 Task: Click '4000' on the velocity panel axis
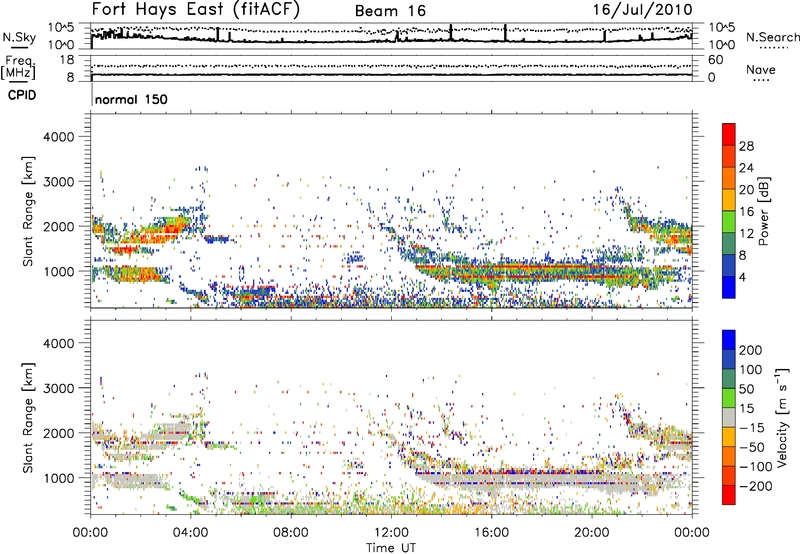pyautogui.click(x=59, y=343)
